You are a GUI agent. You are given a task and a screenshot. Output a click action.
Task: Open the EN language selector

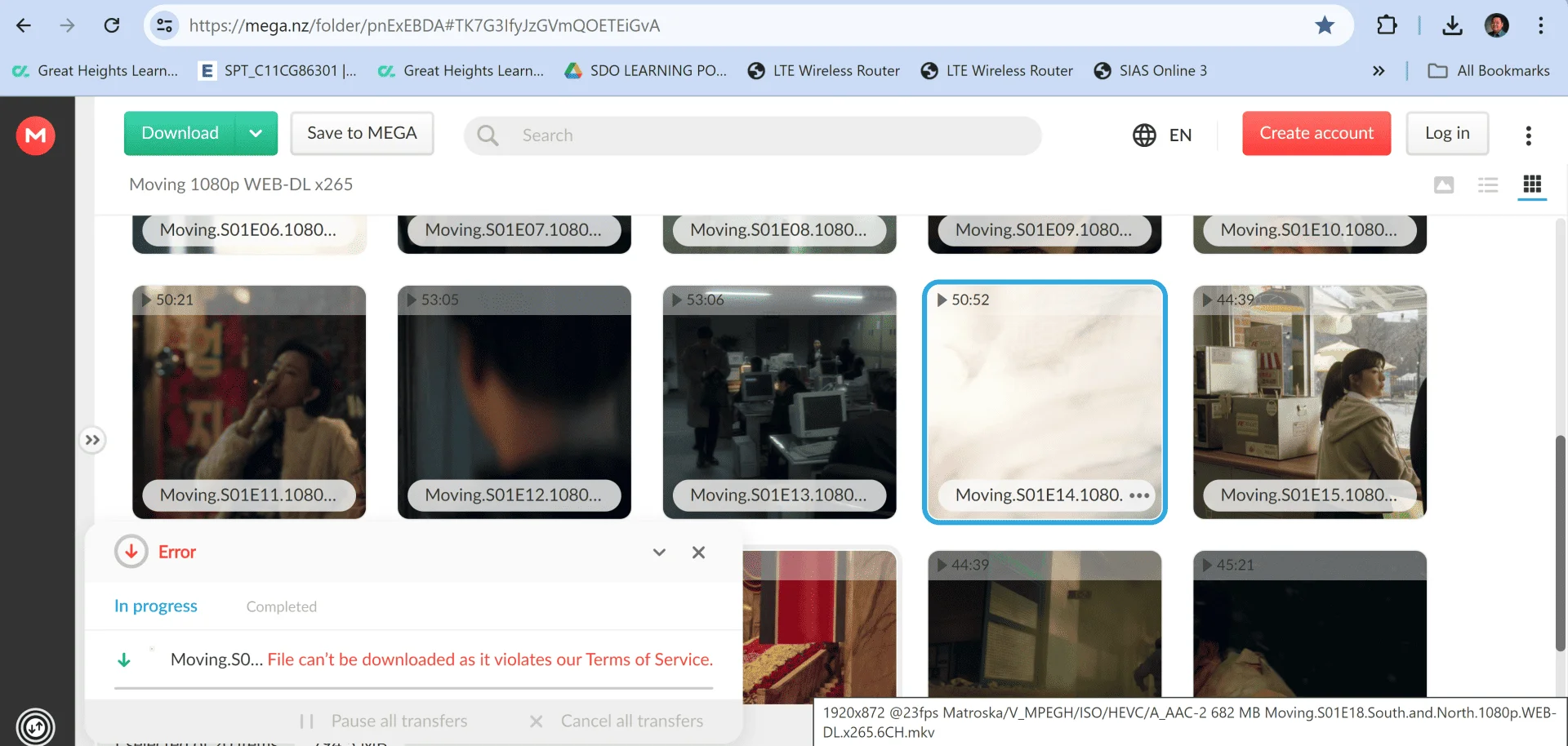click(1162, 135)
